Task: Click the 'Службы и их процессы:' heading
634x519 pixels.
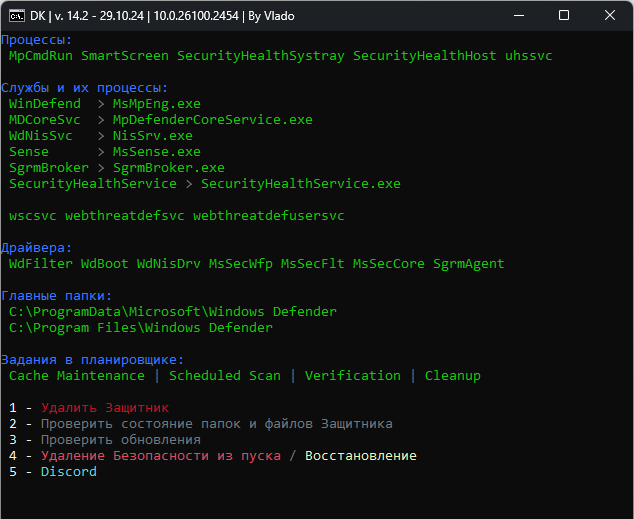Action: pyautogui.click(x=84, y=88)
